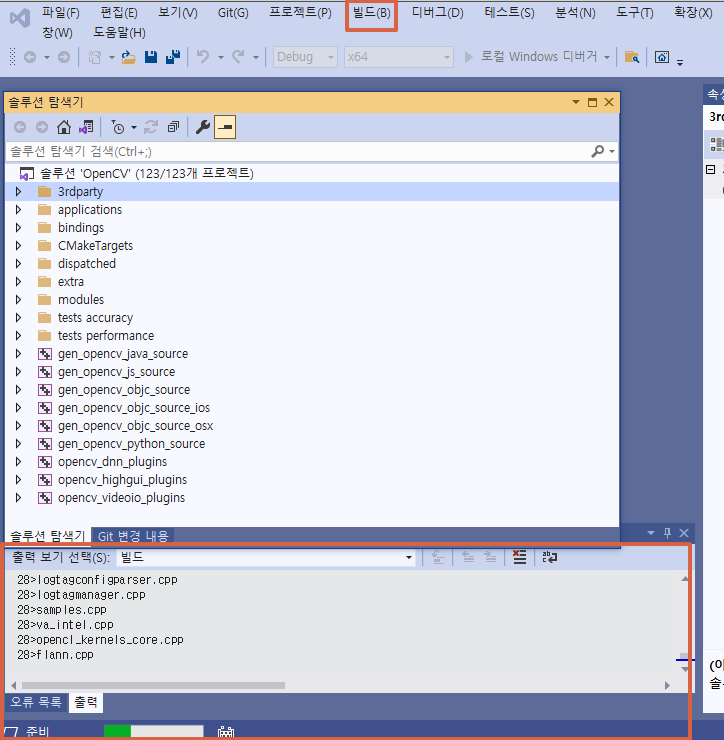This screenshot has width=724, height=740.
Task: Go to Solution Explorer home view
Action: 64,127
